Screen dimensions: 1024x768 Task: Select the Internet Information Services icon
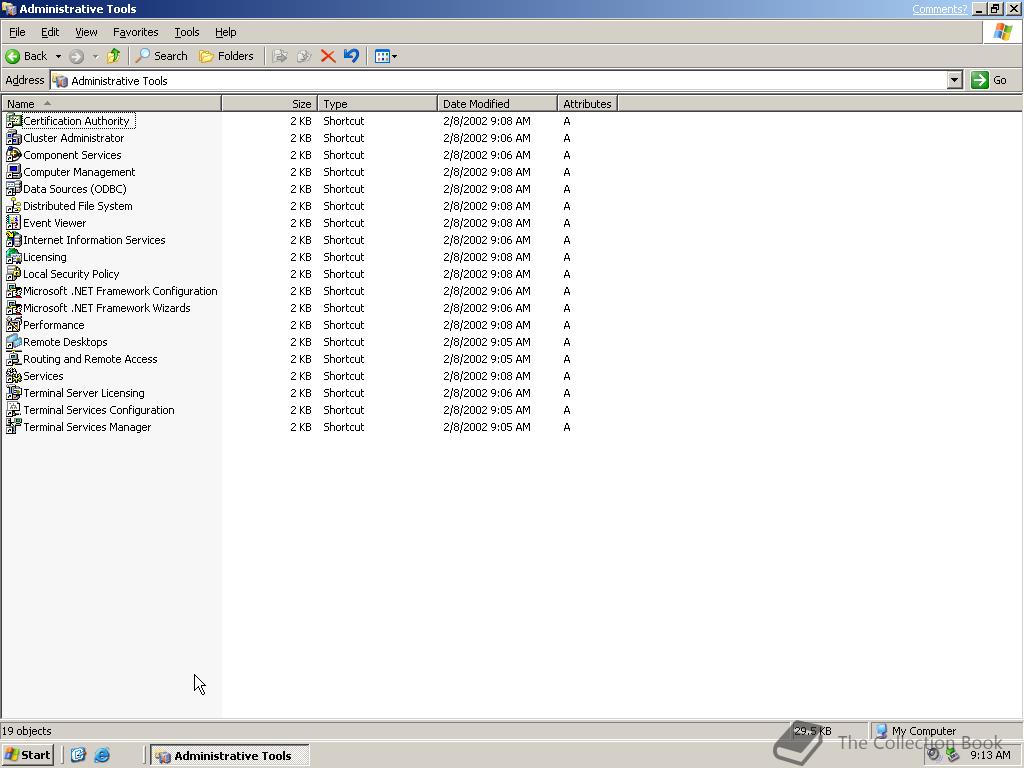click(x=13, y=240)
